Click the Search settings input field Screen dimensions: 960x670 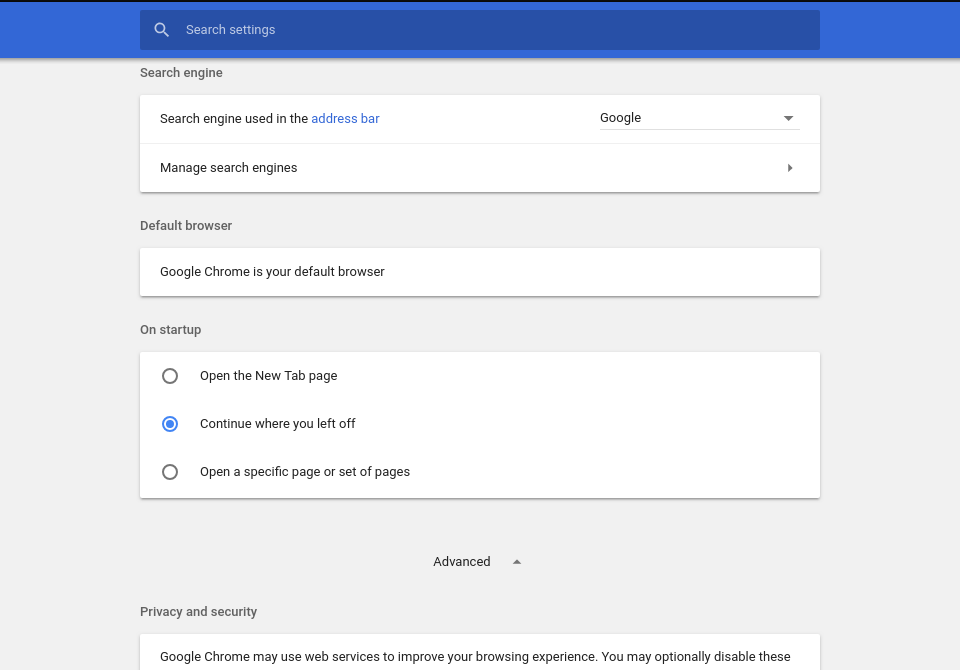point(479,29)
